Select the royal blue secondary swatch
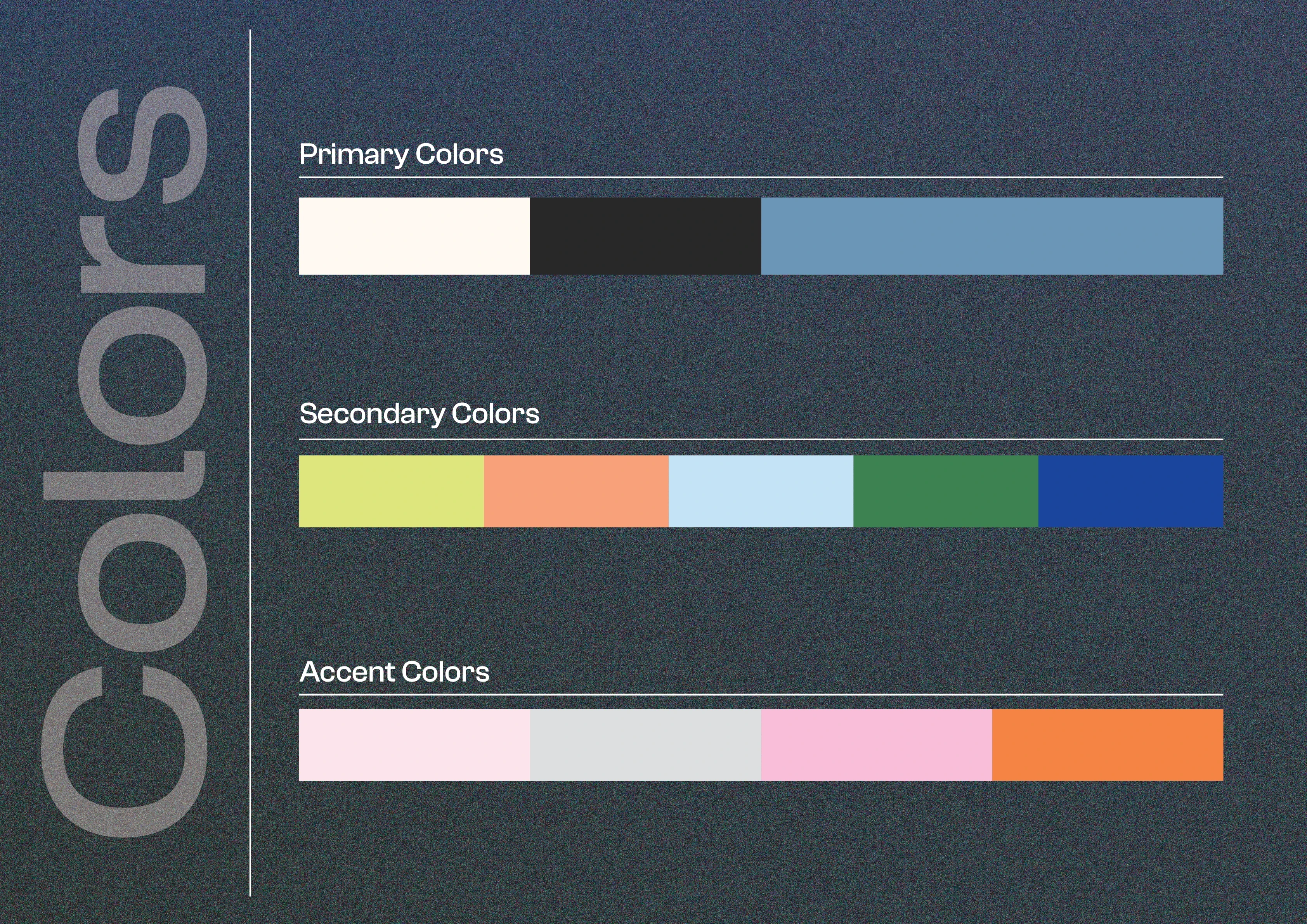The width and height of the screenshot is (1307, 924). pyautogui.click(x=1130, y=491)
